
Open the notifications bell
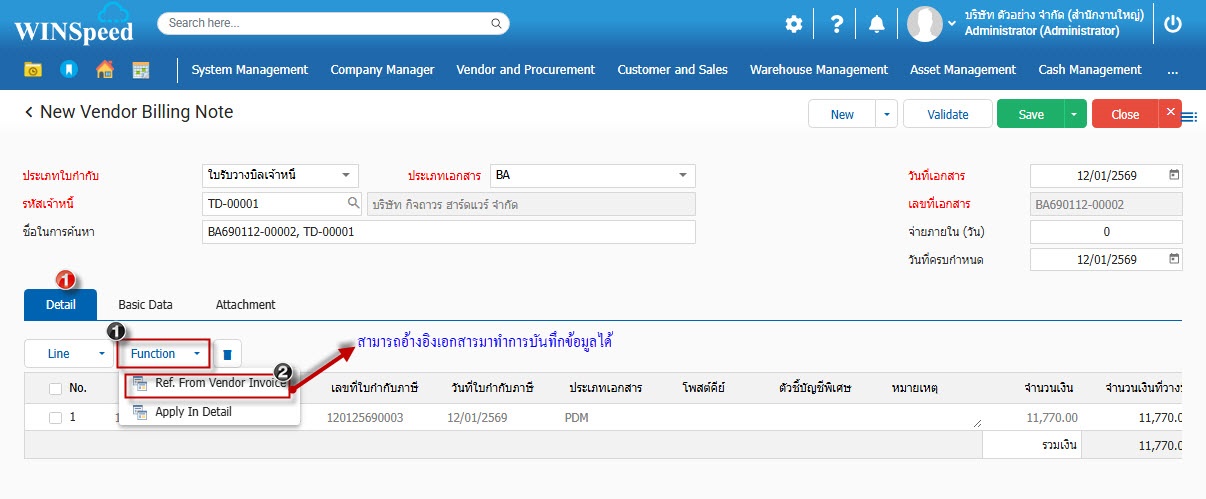877,24
